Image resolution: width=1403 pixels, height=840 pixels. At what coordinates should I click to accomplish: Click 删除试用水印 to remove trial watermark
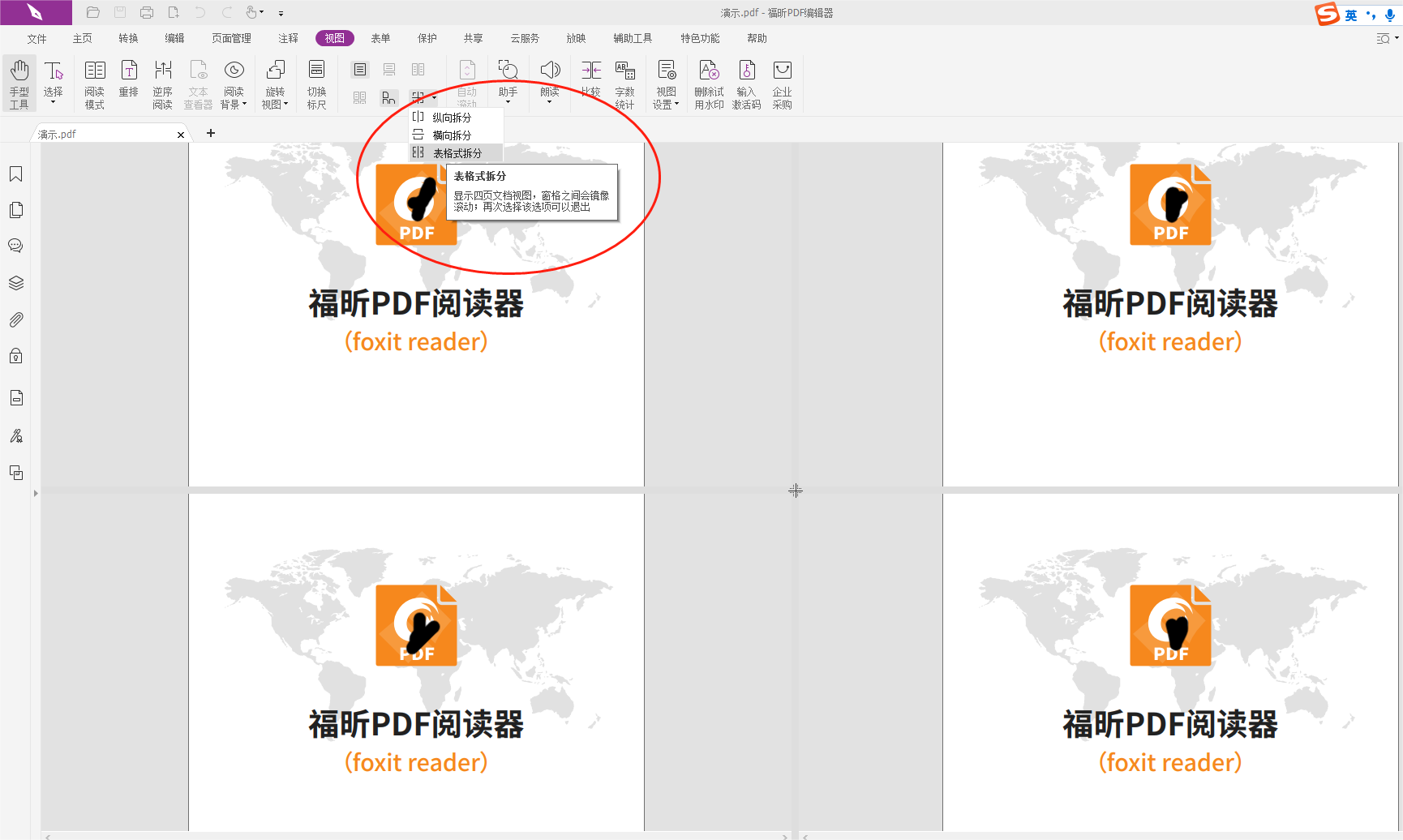pos(708,84)
